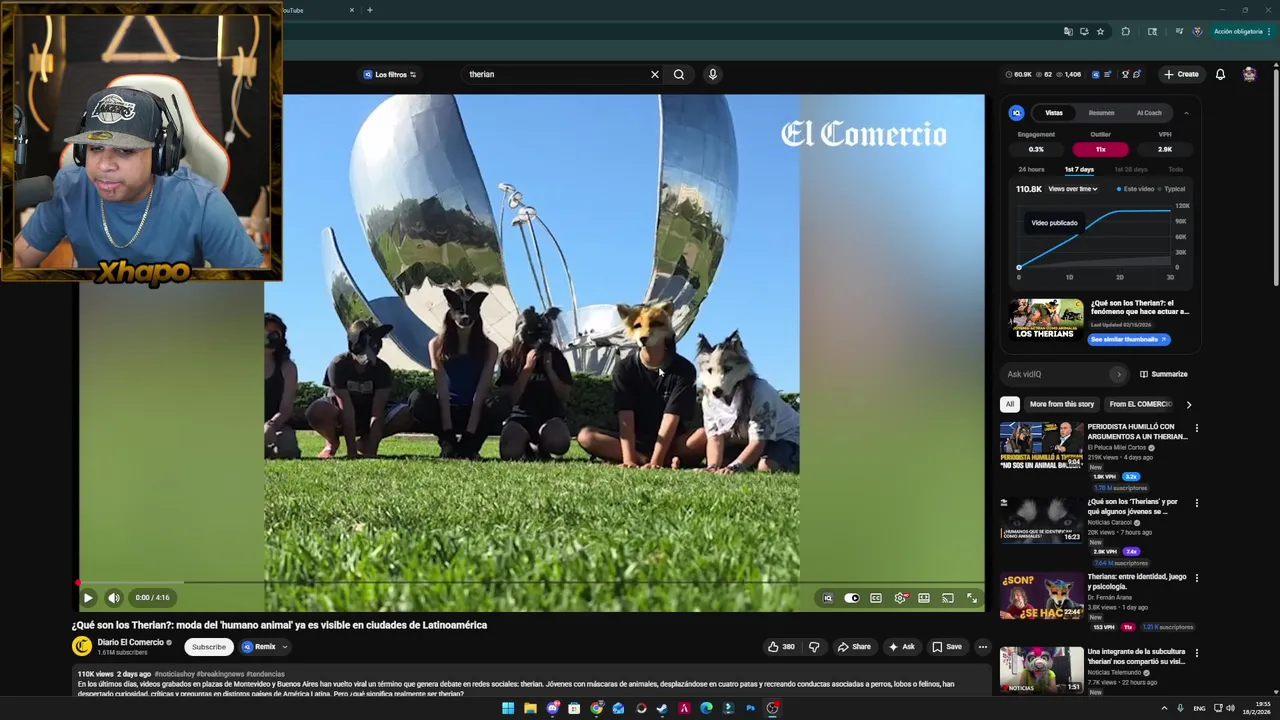Show more chips with the right arrow
Screen dimensions: 1280x720
1188,404
